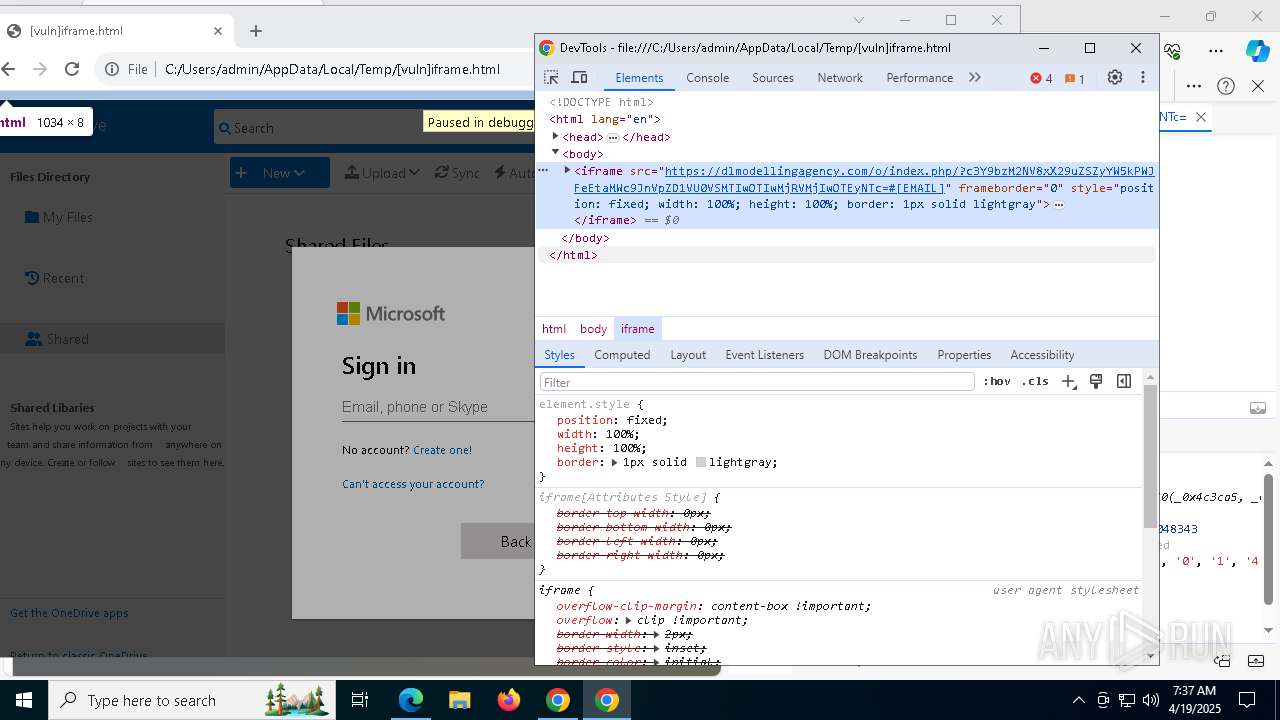Select body in the breadcrumb bar
1280x720 pixels.
(x=593, y=328)
